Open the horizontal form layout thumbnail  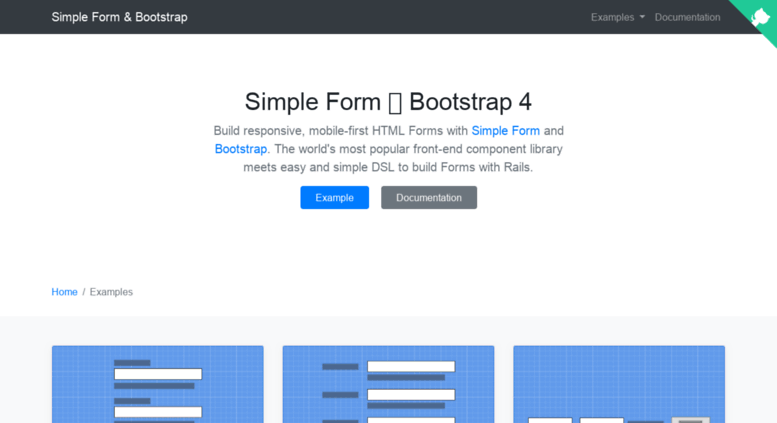coord(388,384)
